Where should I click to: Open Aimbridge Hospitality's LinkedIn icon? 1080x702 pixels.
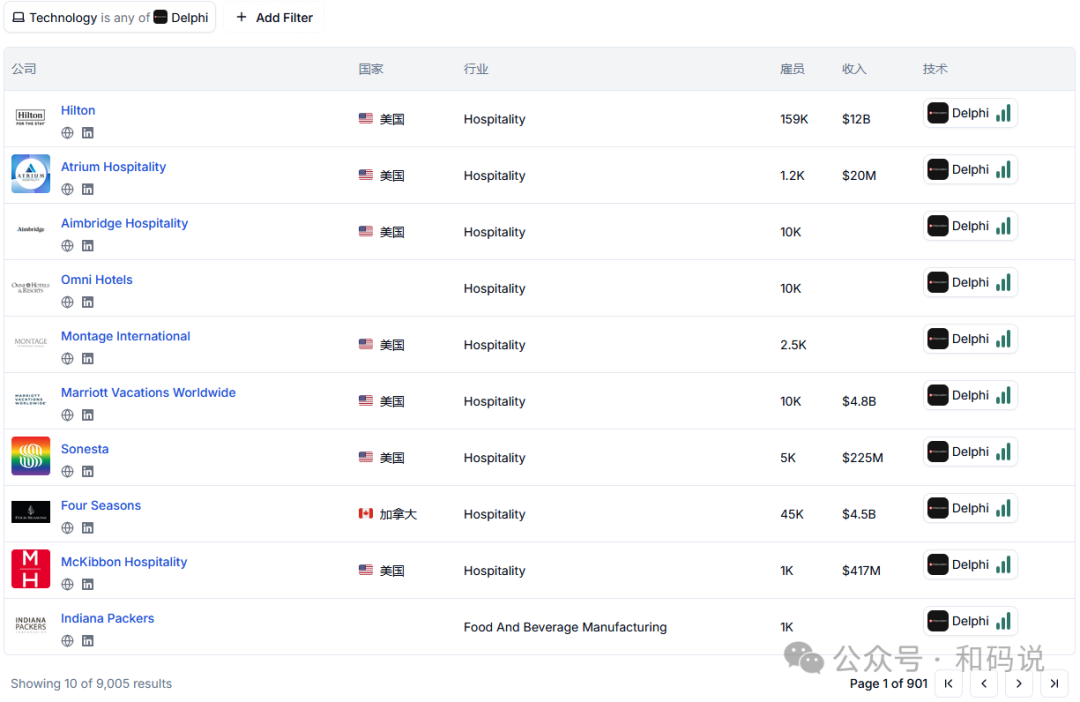point(87,246)
